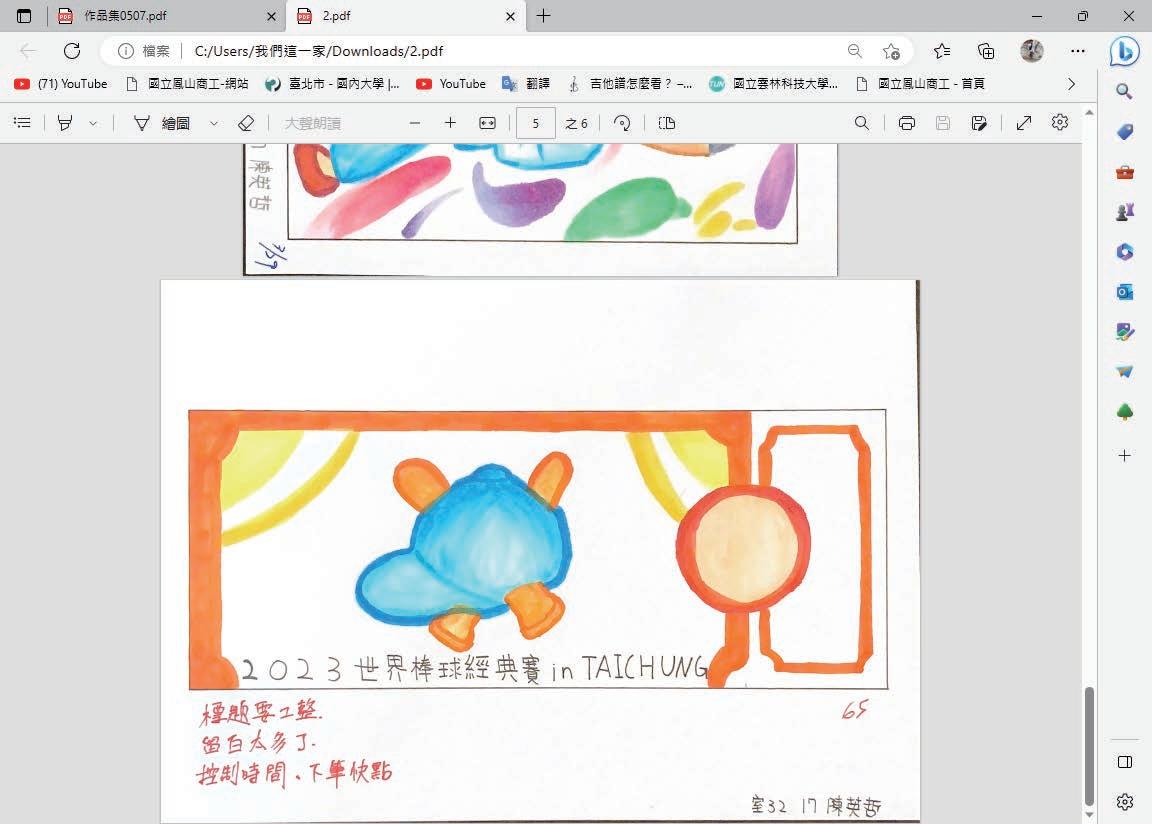The width and height of the screenshot is (1152, 824).
Task: Open the 吉他譜怎麼看 bookmark
Action: (630, 84)
